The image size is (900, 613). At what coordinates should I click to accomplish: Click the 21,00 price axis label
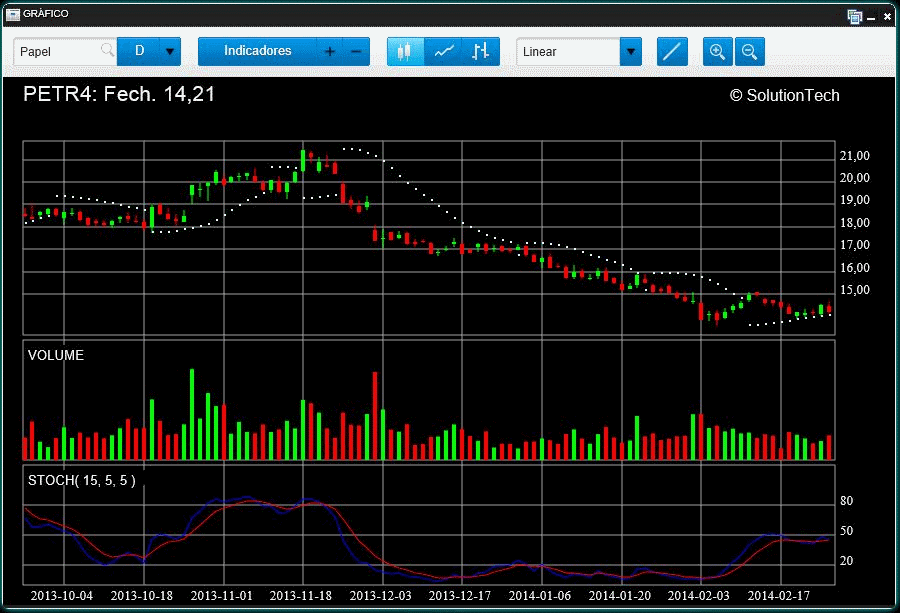click(855, 156)
